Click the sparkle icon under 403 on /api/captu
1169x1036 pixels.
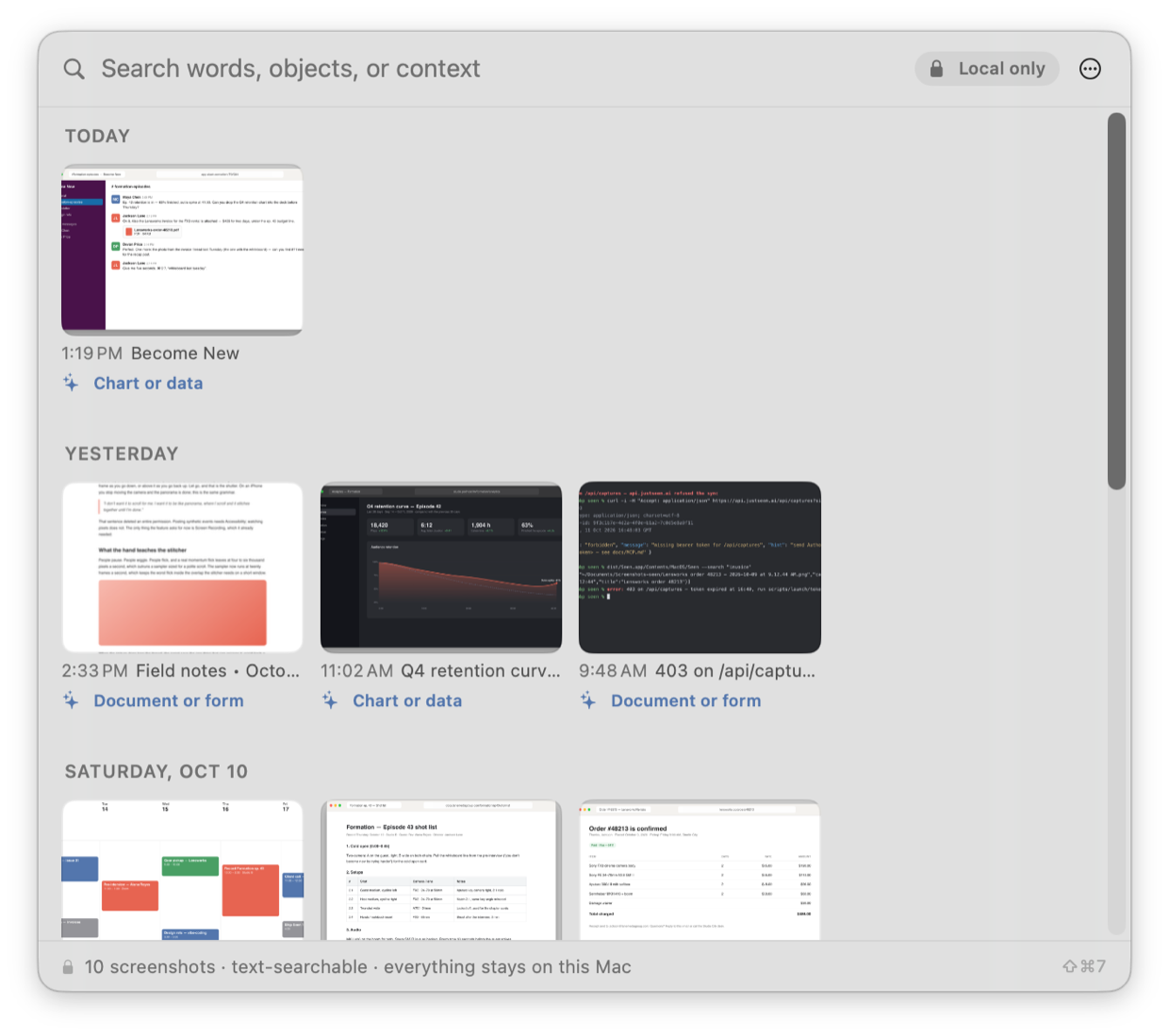(x=588, y=700)
